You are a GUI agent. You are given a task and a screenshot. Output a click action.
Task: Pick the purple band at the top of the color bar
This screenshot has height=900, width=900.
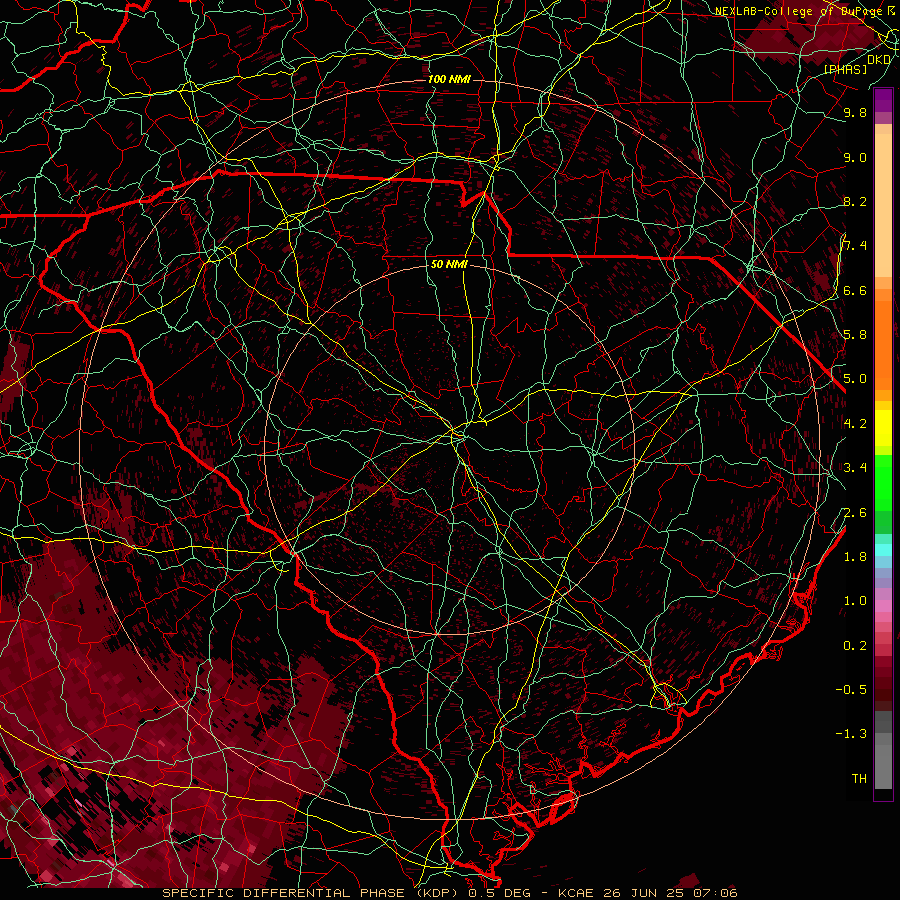pos(883,100)
